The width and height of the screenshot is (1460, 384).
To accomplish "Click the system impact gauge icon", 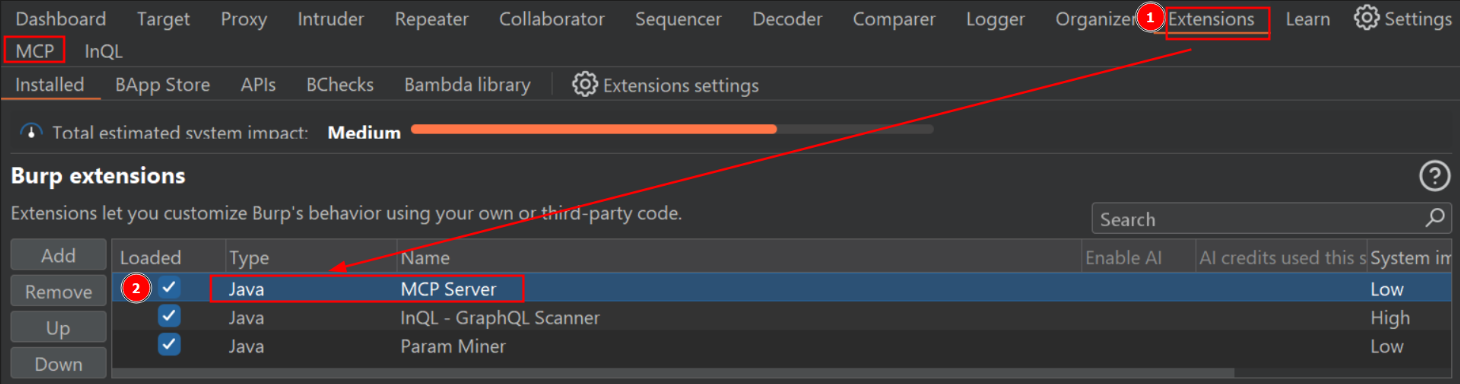I will 32,132.
